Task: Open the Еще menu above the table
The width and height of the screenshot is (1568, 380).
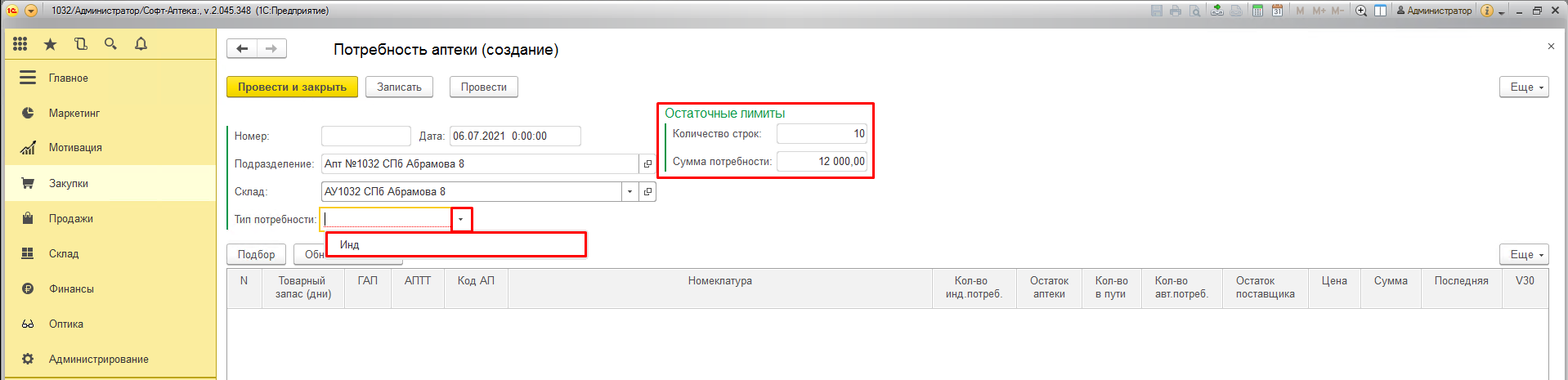Action: pyautogui.click(x=1524, y=255)
